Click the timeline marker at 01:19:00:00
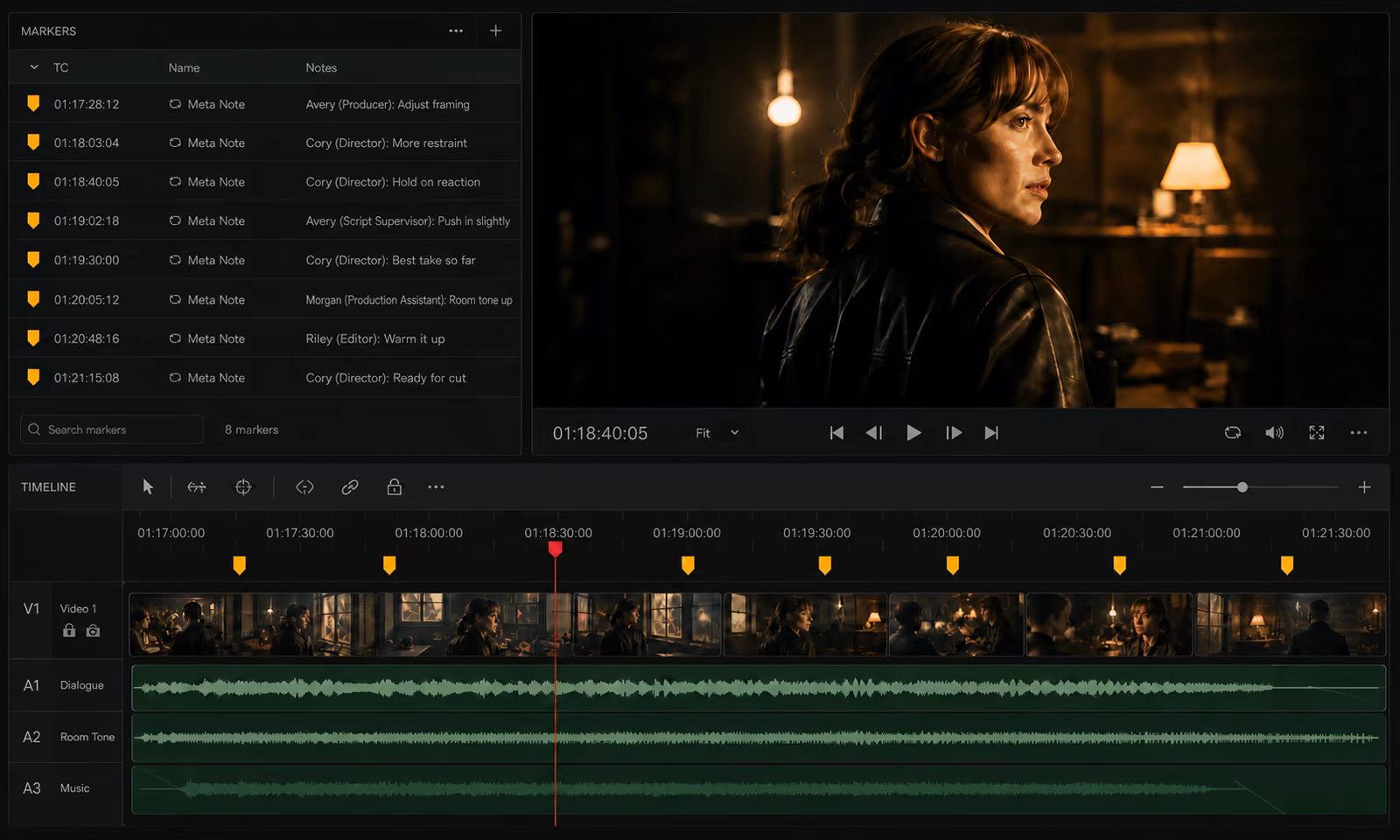Viewport: 1400px width, 840px height. pos(688,565)
